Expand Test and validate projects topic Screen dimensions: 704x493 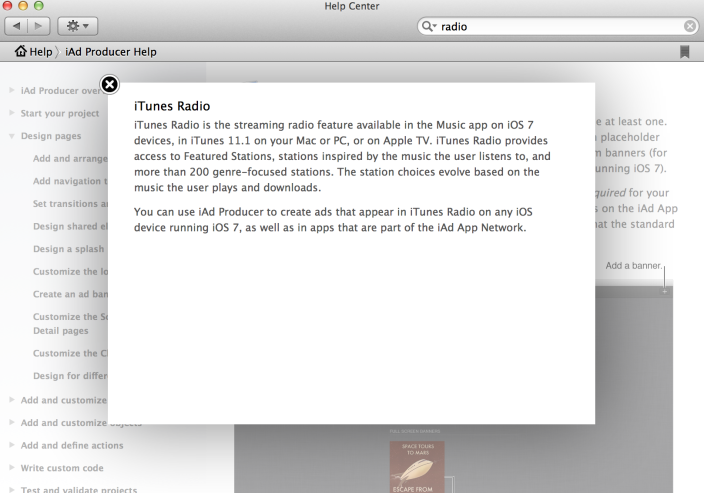pos(12,489)
